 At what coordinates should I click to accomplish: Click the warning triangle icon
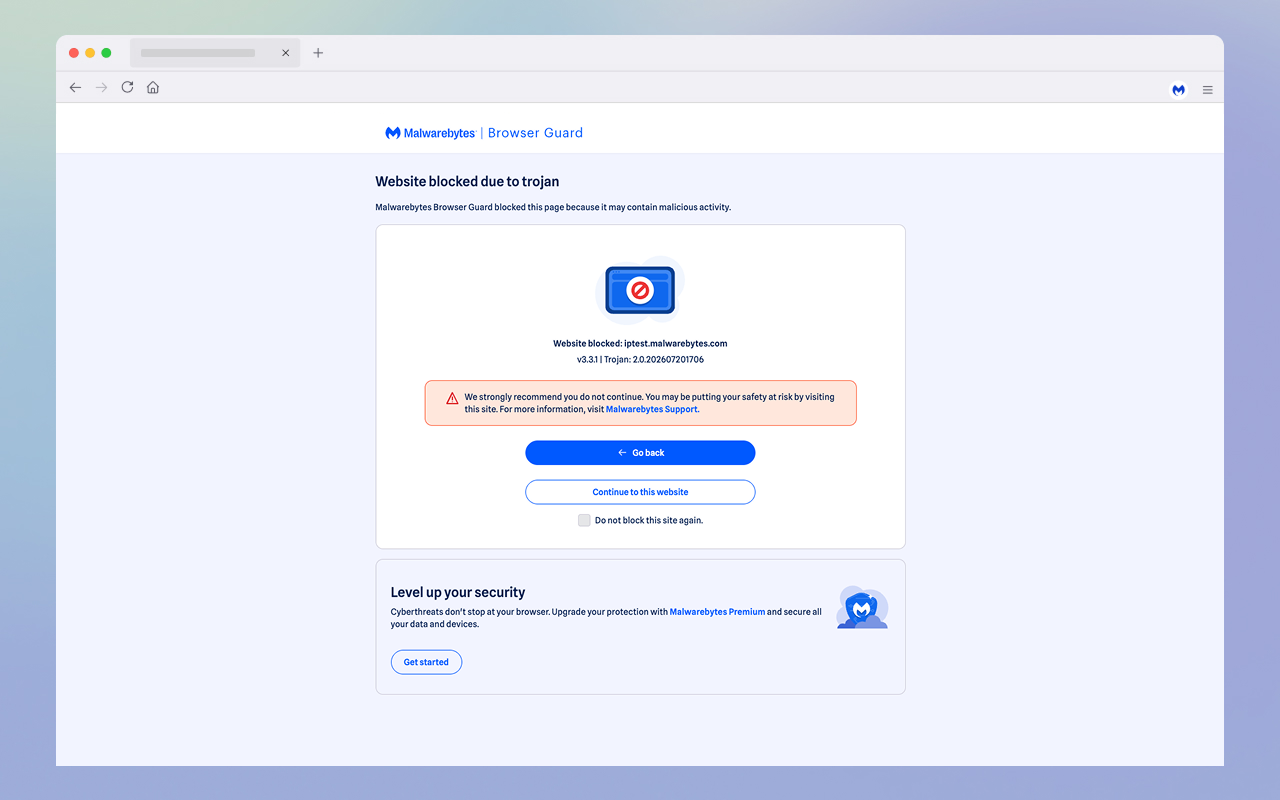pyautogui.click(x=452, y=398)
